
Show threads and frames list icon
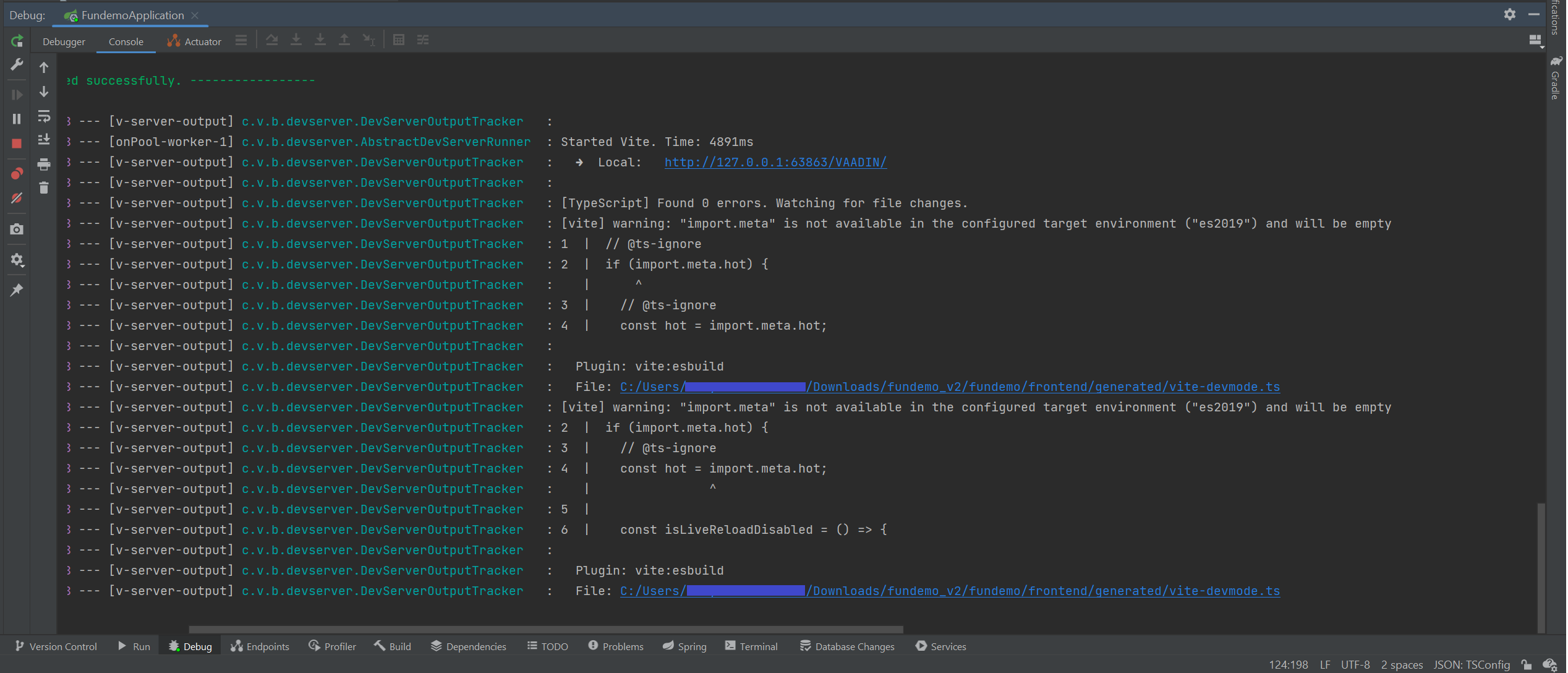point(241,40)
